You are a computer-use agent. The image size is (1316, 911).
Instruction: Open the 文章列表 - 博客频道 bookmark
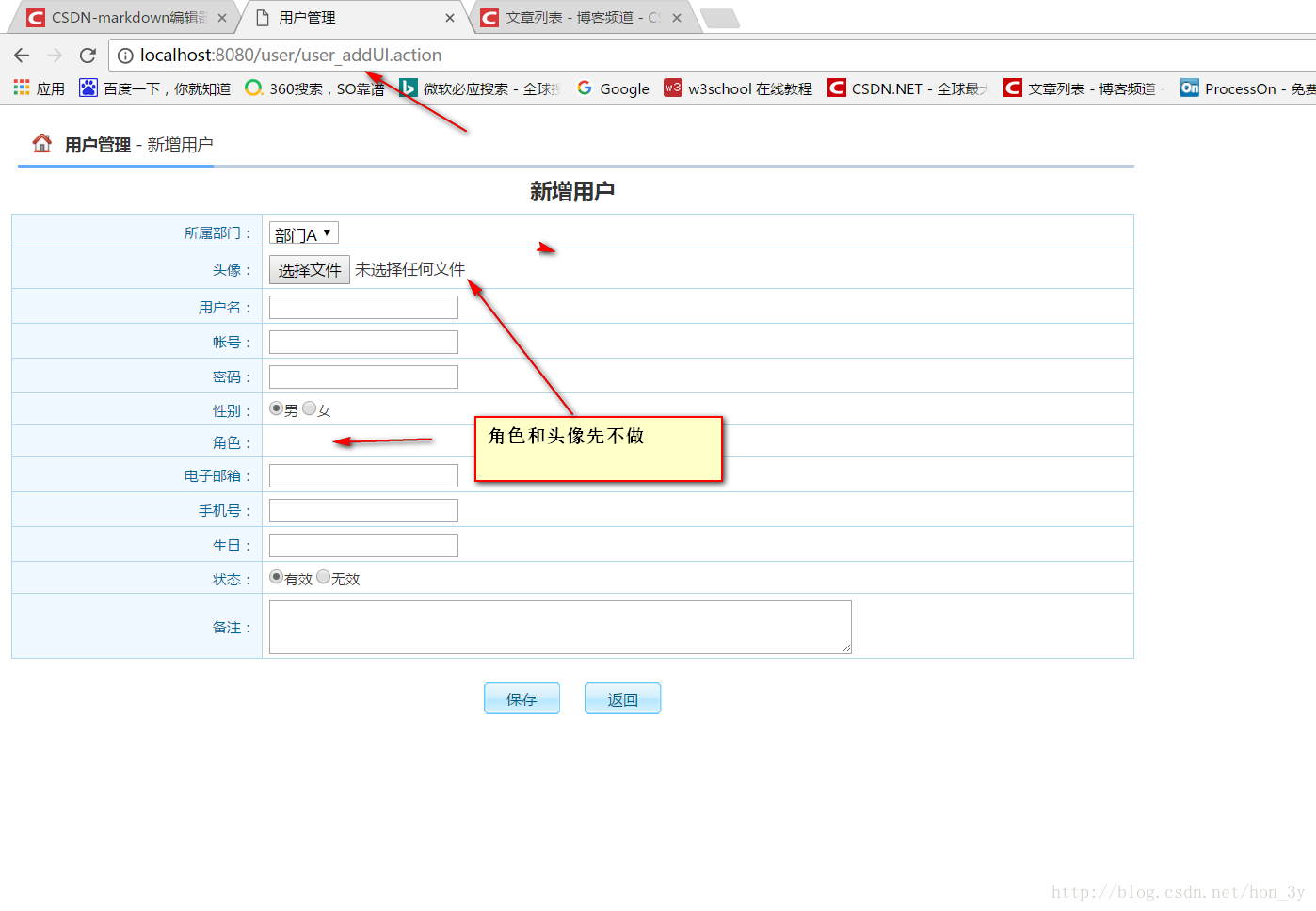point(1083,88)
